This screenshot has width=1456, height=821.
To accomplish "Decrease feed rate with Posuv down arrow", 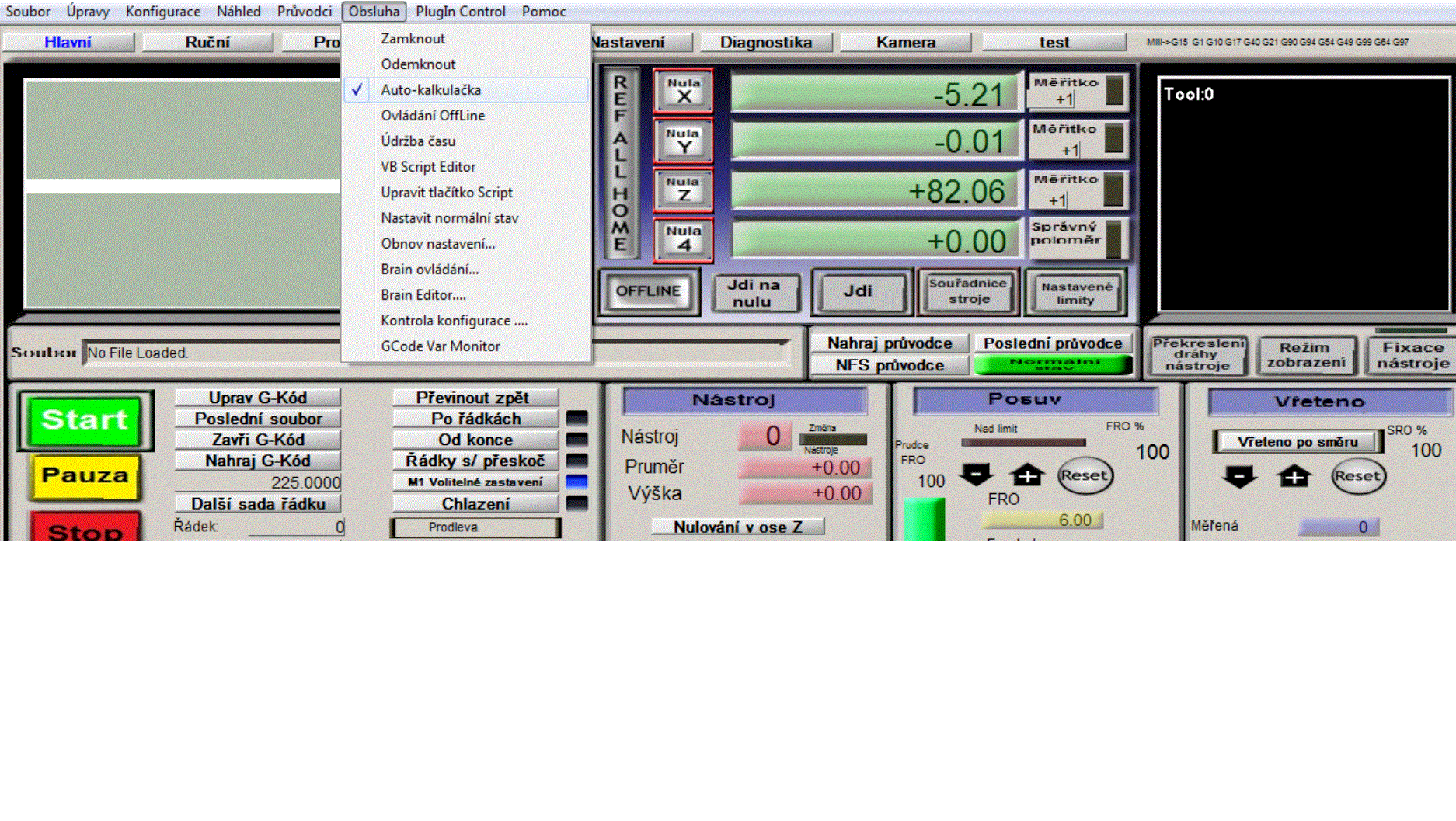I will (x=977, y=475).
